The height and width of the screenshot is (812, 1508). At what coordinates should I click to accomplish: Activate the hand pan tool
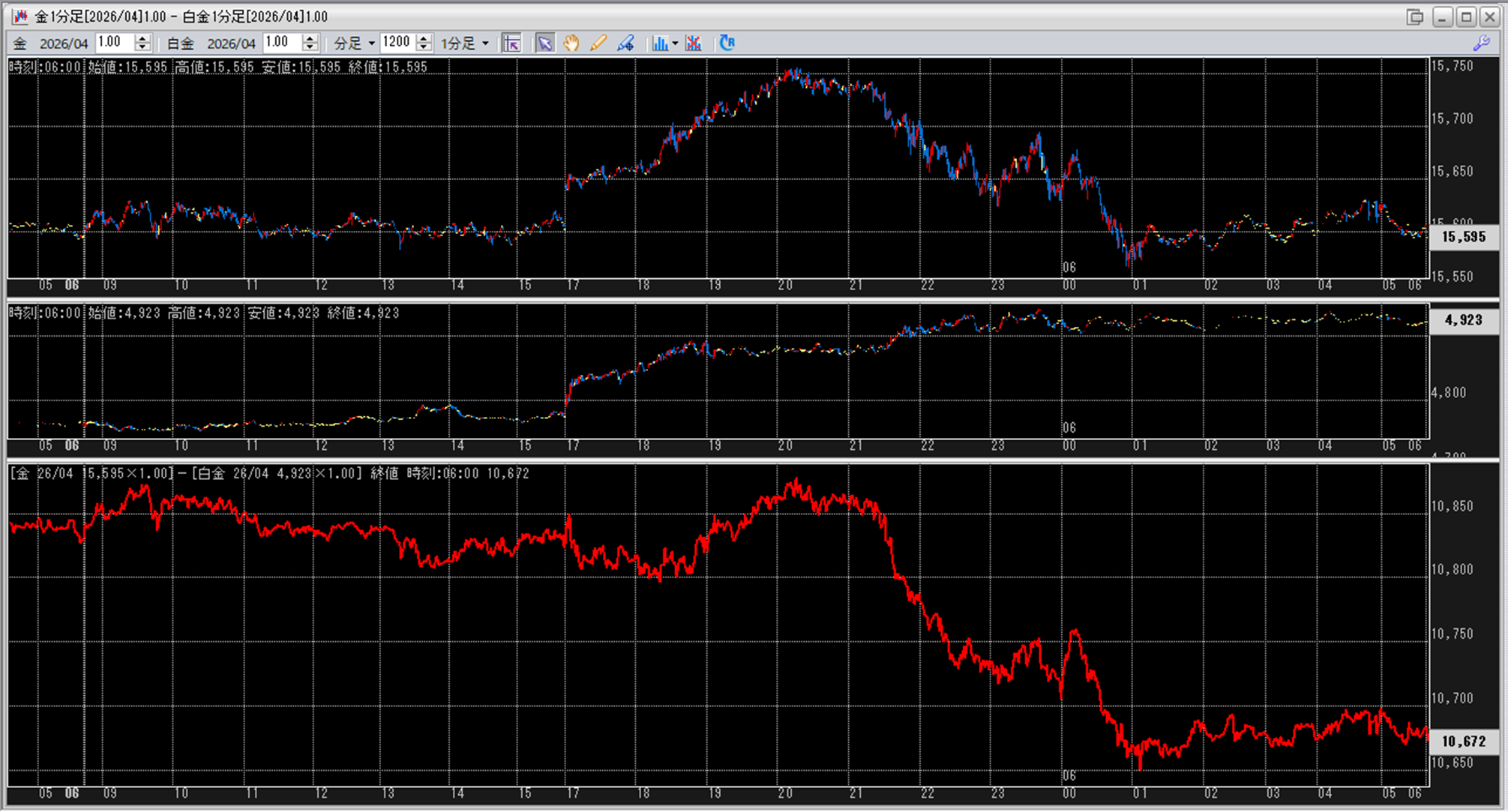[571, 43]
